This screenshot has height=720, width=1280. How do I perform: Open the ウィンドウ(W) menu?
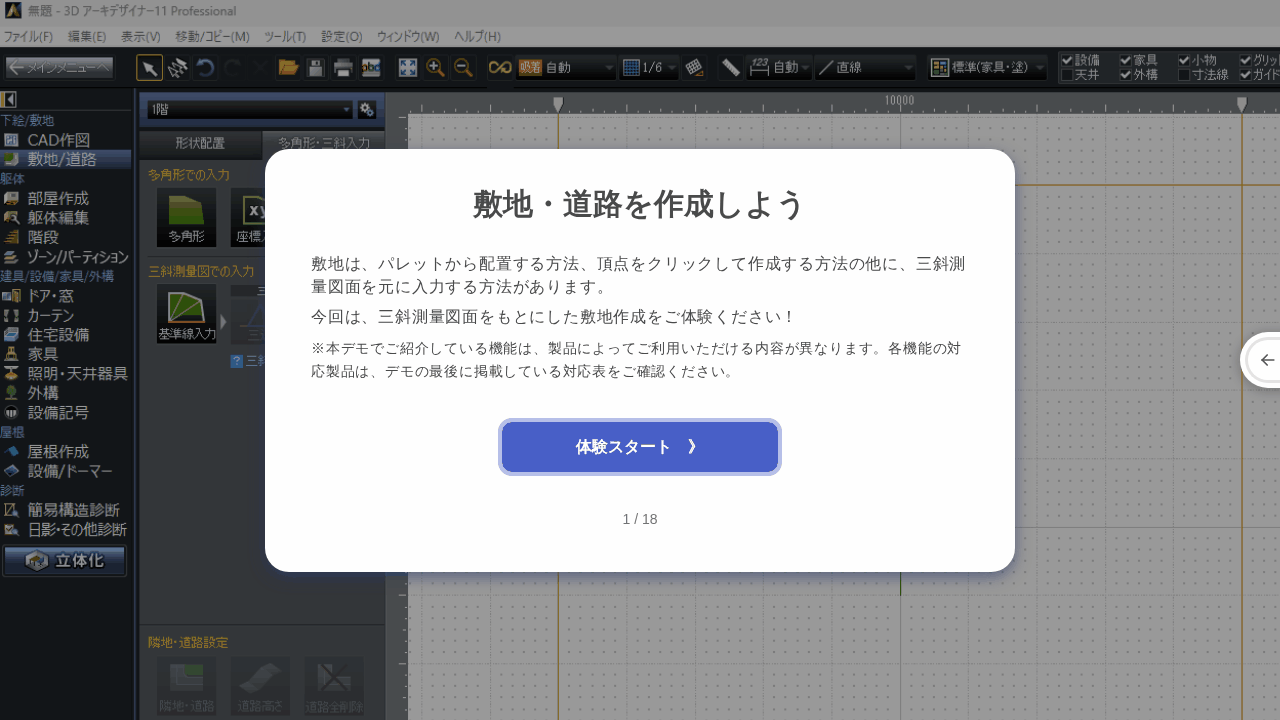[408, 36]
